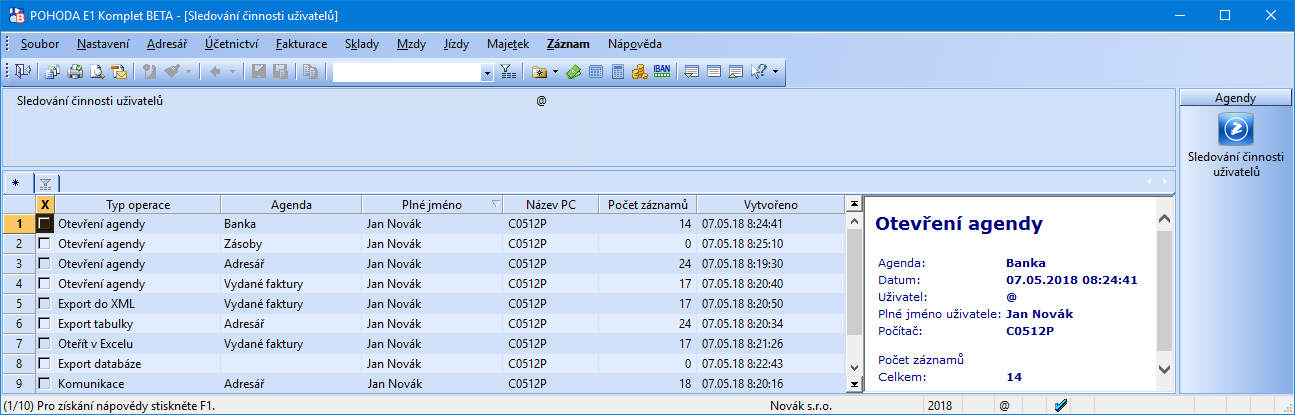The height and width of the screenshot is (415, 1295).
Task: Click sort arrow in Plné jméno header
Action: point(496,204)
